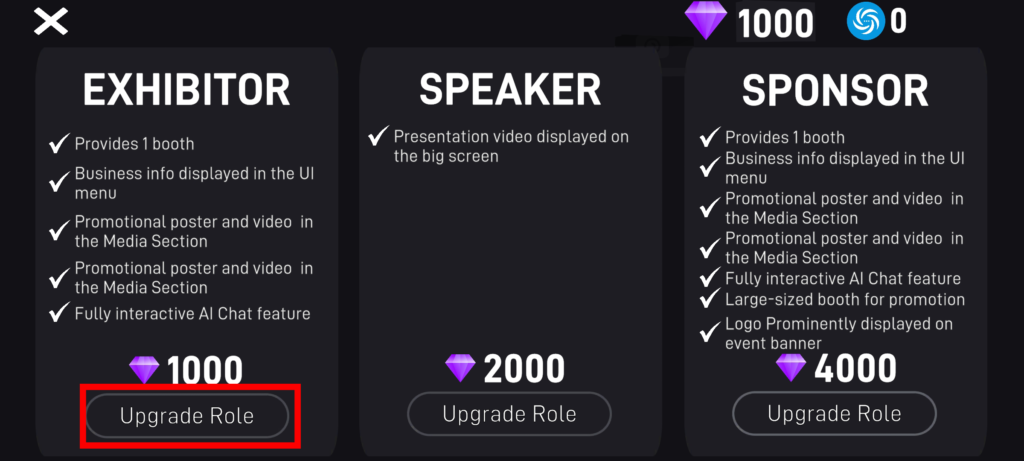The height and width of the screenshot is (461, 1024).
Task: Click the blue swirl token icon
Action: click(865, 22)
